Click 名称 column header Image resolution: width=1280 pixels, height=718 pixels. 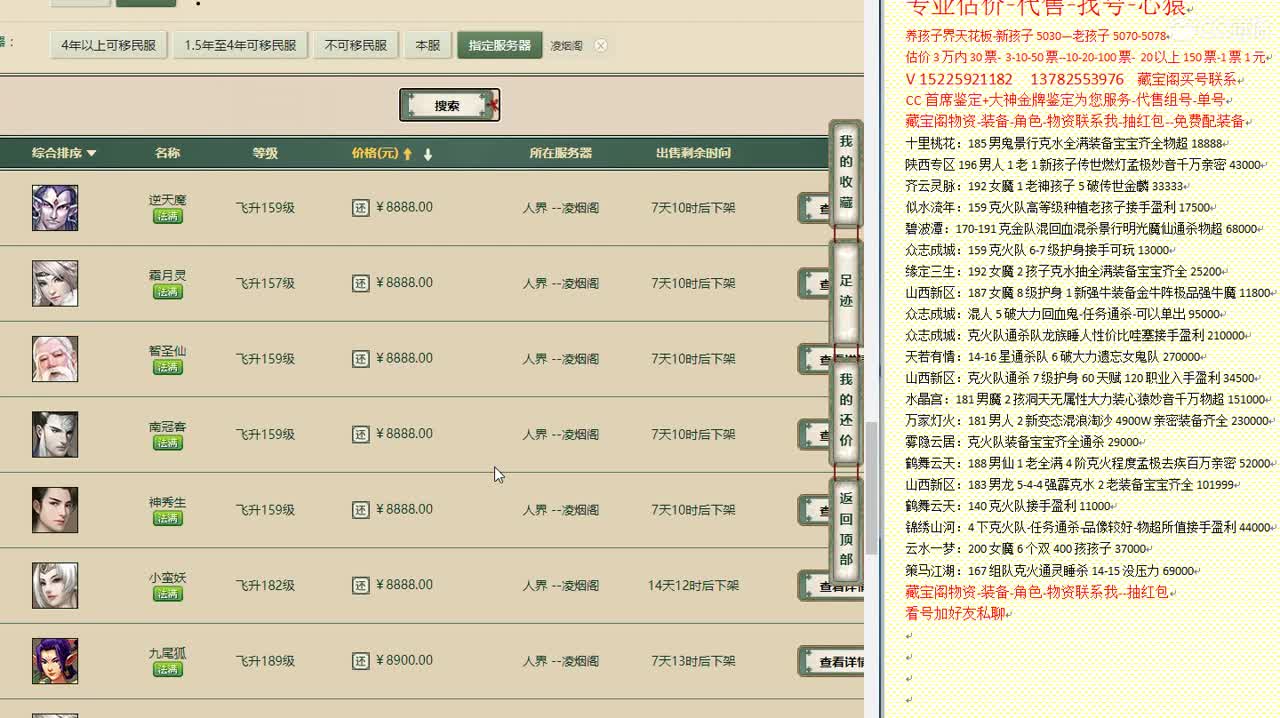168,153
